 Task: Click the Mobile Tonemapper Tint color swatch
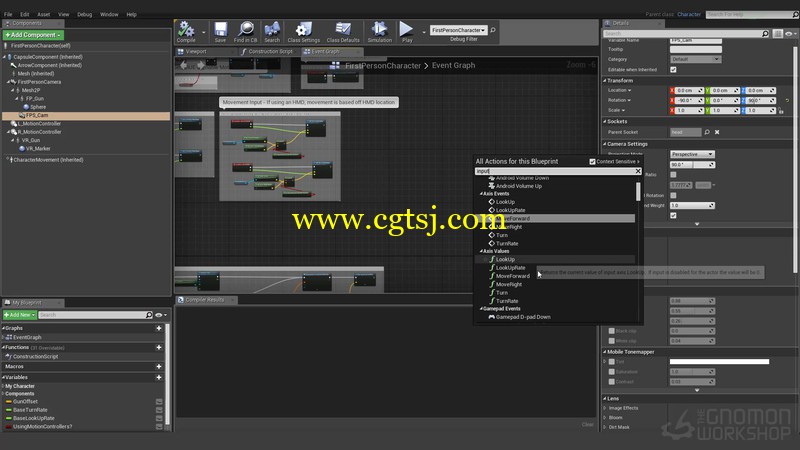point(719,362)
